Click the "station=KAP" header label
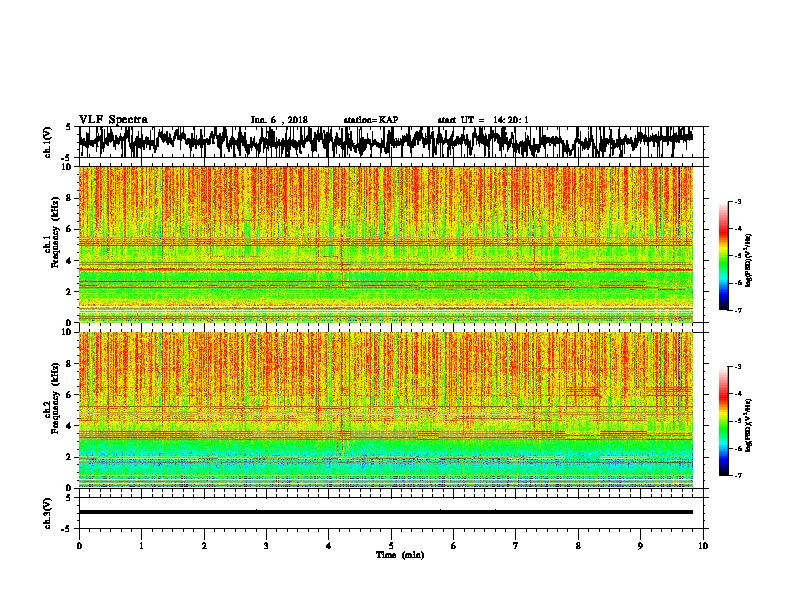Viewport: 792px width, 612px height. click(x=371, y=120)
